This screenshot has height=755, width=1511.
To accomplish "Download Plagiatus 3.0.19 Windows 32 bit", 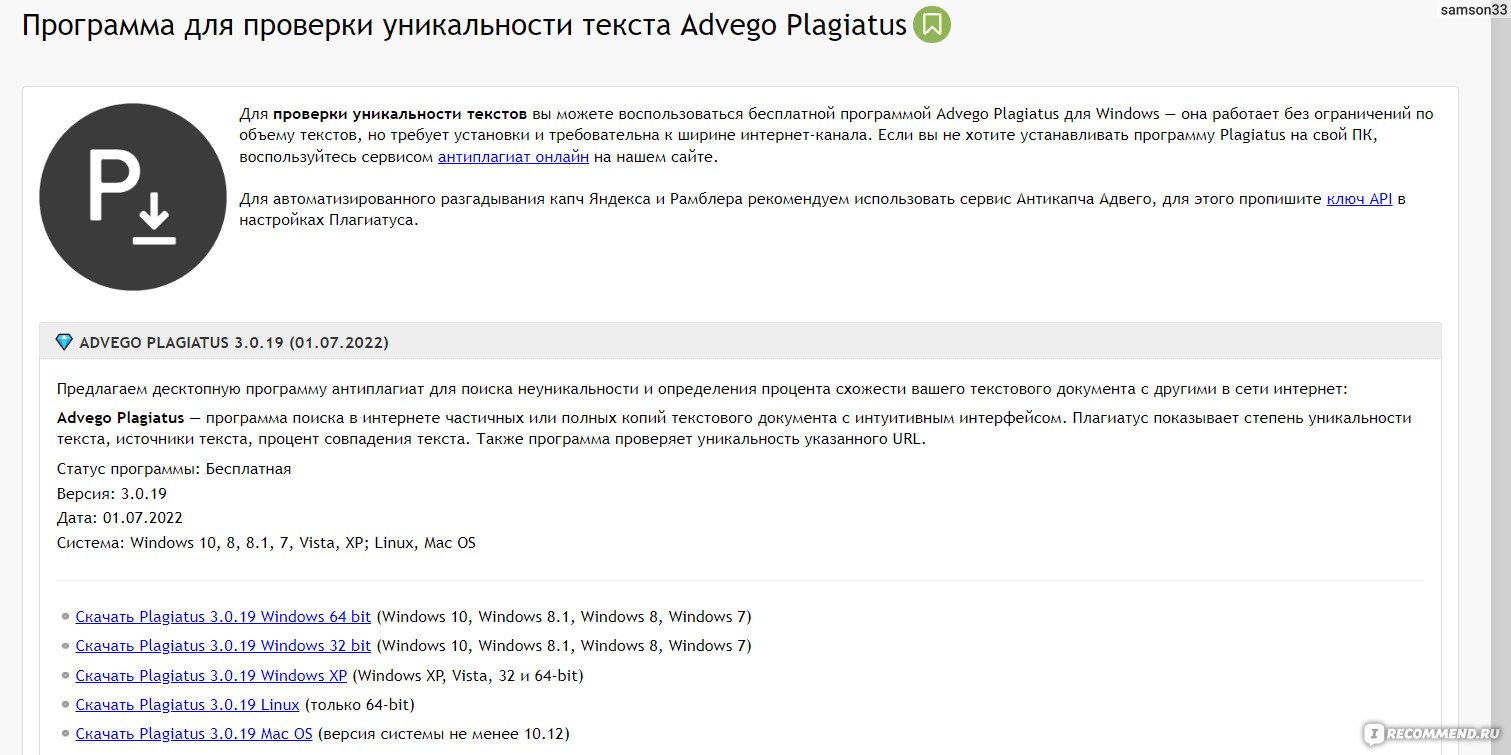I will click(223, 645).
